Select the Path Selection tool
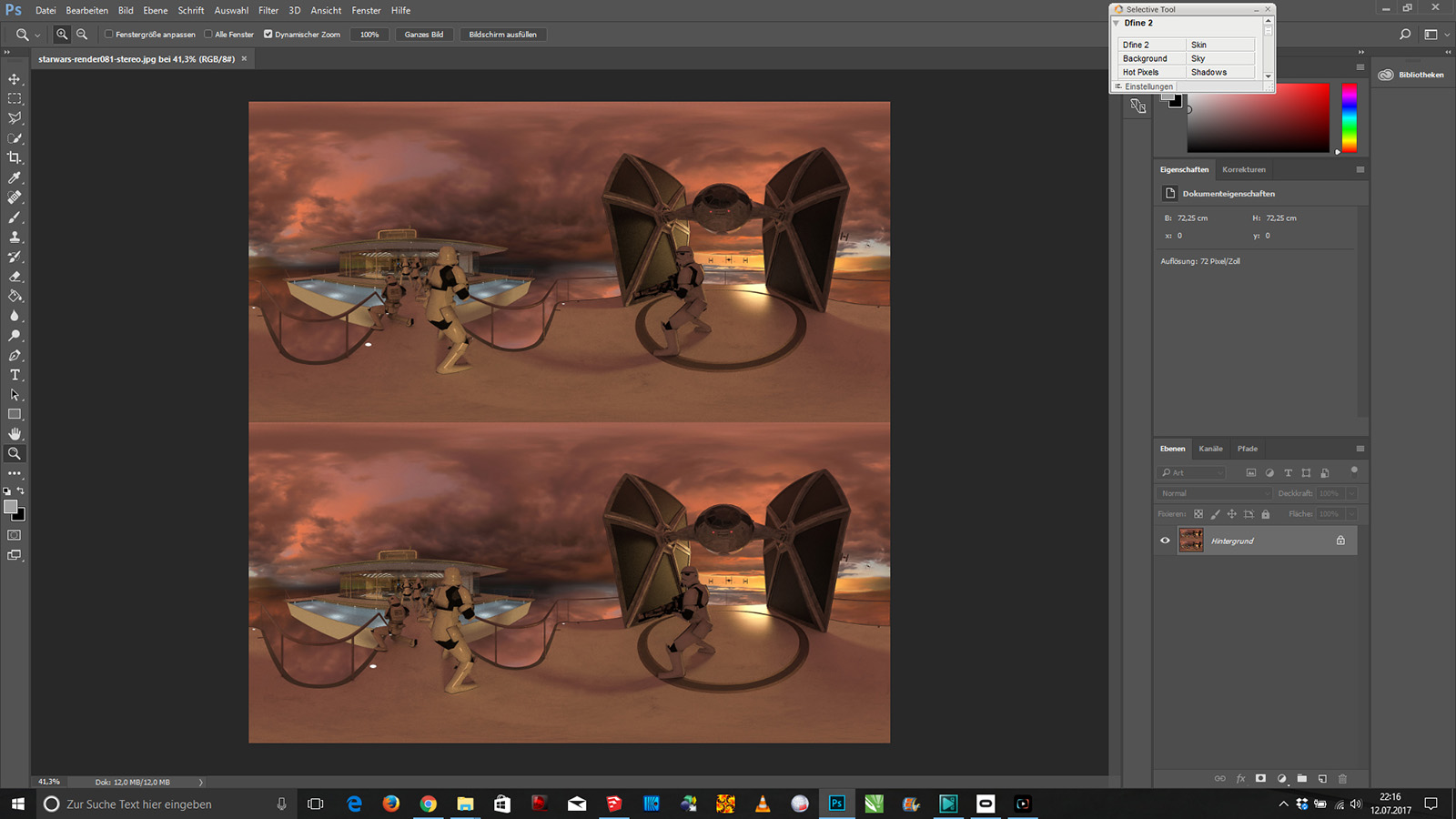Viewport: 1456px width, 819px height. pos(15,395)
